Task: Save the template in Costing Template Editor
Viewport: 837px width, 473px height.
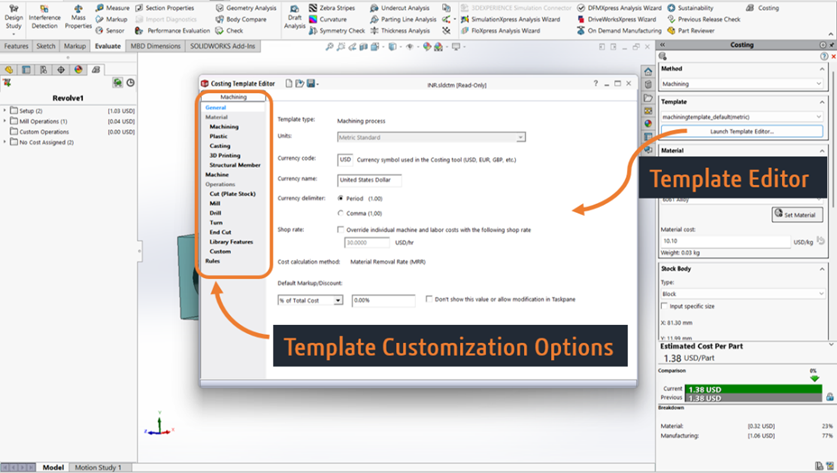Action: coord(312,84)
